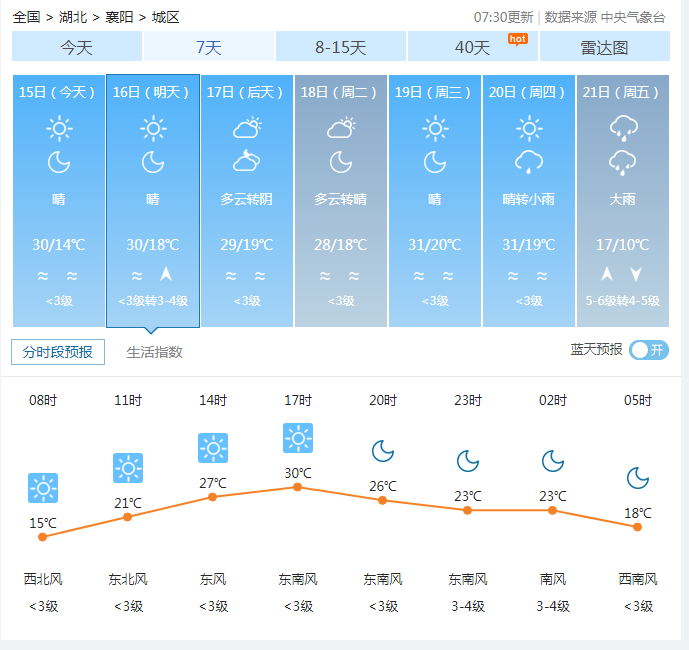Go to 全国 in the breadcrumb

(27, 17)
